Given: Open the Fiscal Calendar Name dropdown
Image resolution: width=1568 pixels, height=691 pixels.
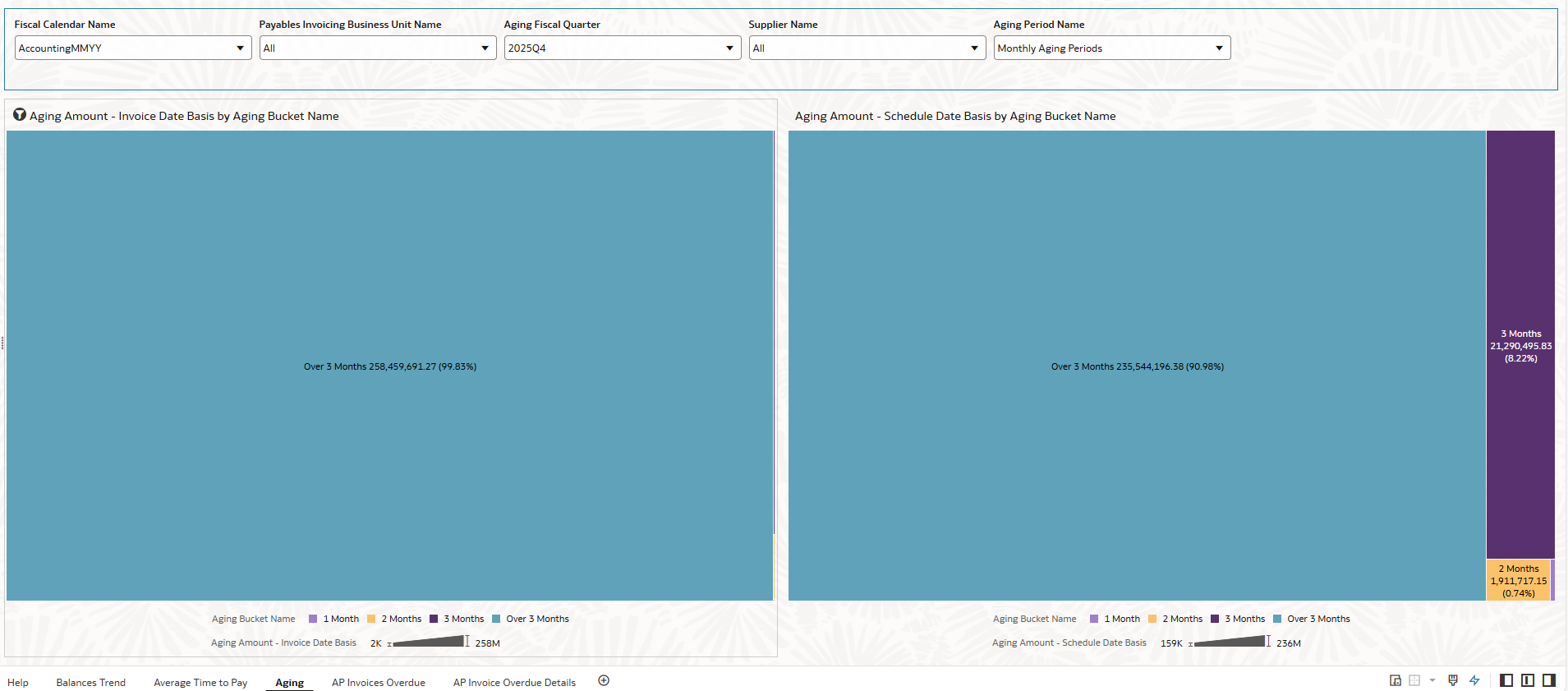Looking at the screenshot, I should tap(132, 48).
